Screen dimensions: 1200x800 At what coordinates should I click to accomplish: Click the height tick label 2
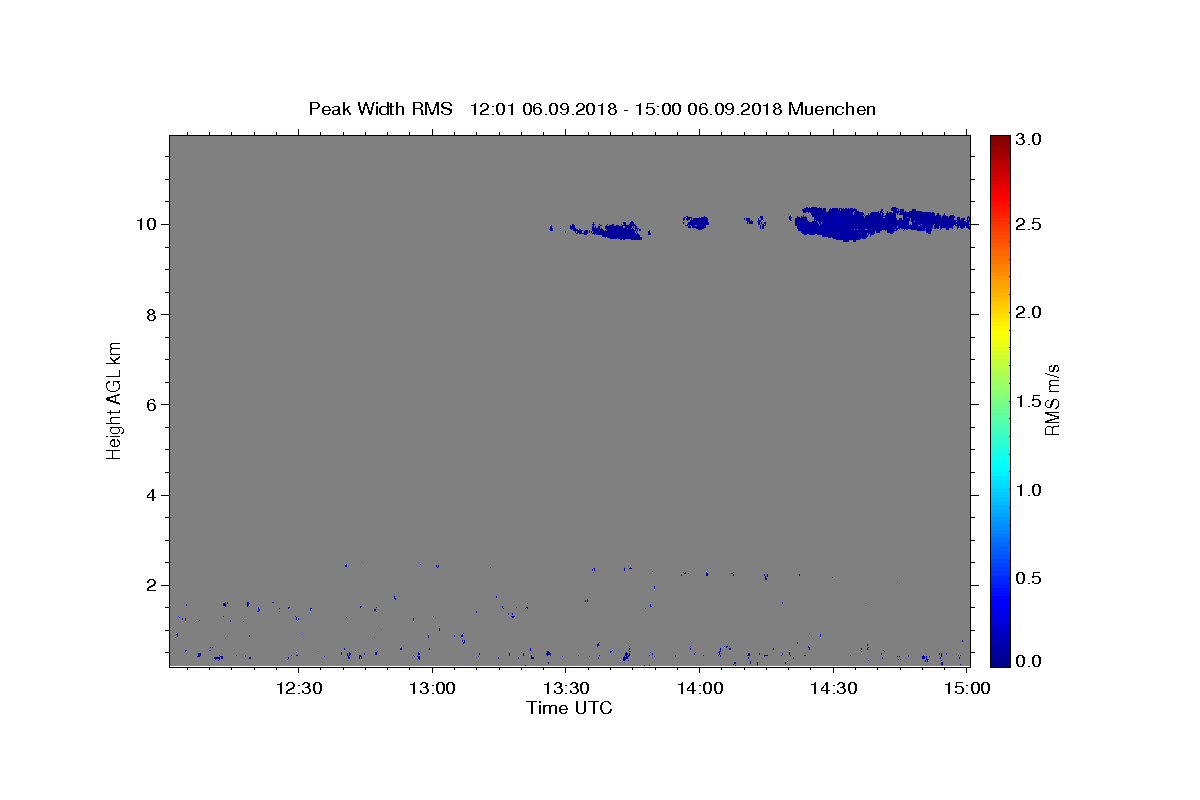click(151, 586)
